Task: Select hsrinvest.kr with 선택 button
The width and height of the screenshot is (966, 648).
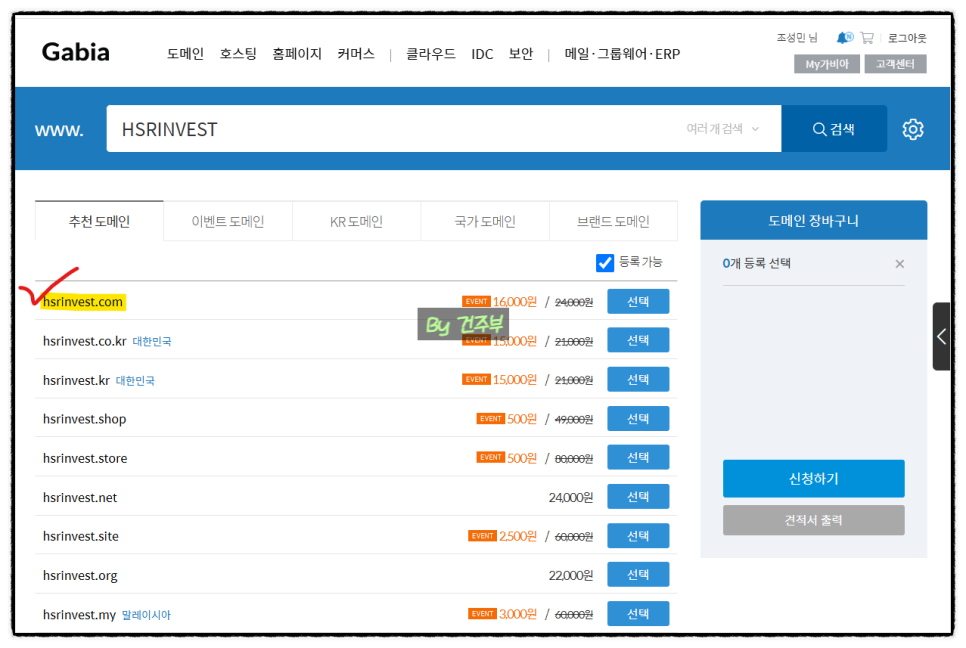Action: click(638, 379)
